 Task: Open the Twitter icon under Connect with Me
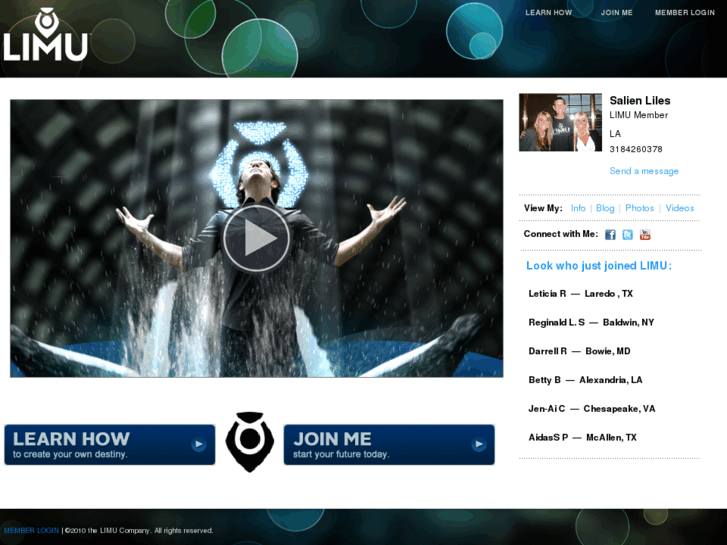[627, 235]
